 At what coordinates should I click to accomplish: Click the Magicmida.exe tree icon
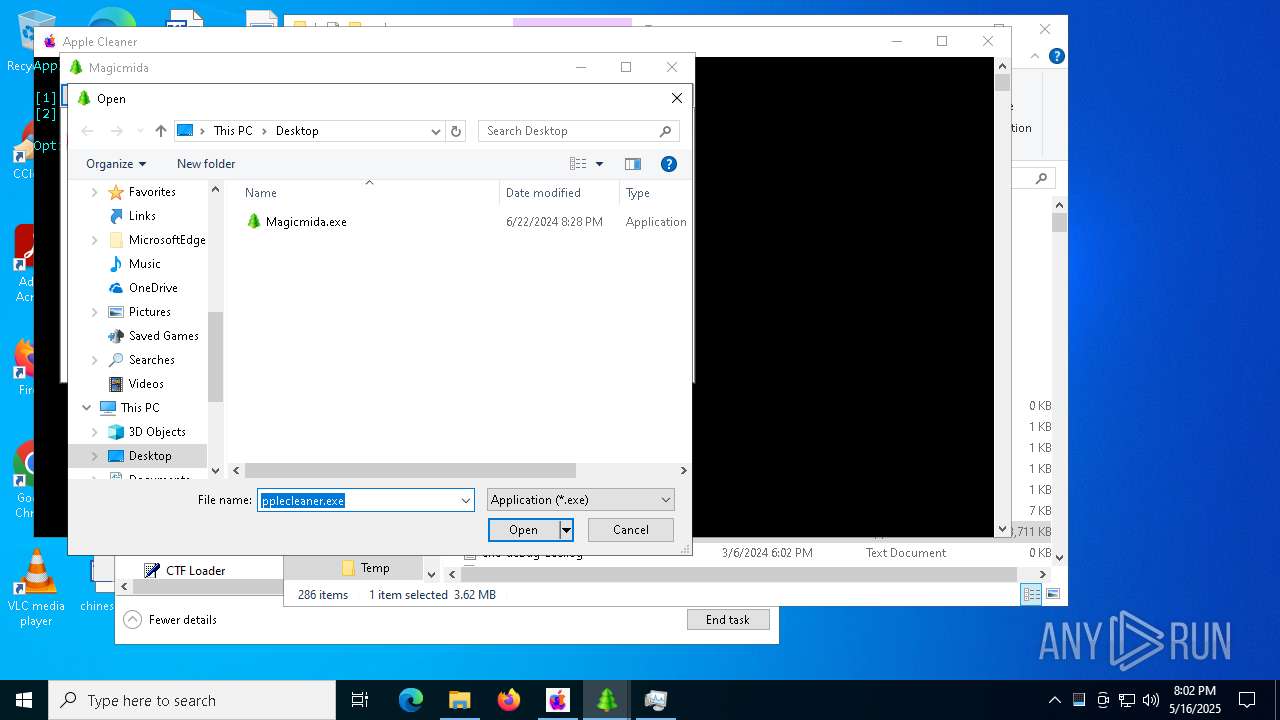click(253, 222)
